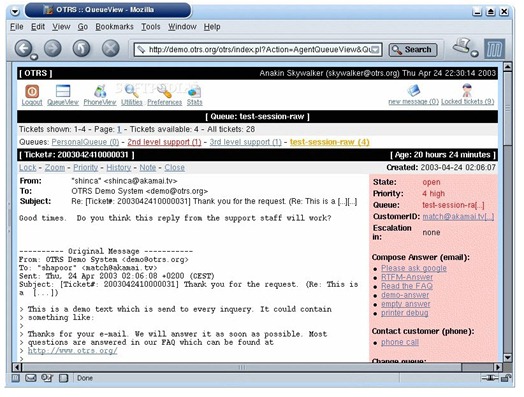Click the Locked tickets person icon
The width and height of the screenshot is (524, 397).
[467, 90]
